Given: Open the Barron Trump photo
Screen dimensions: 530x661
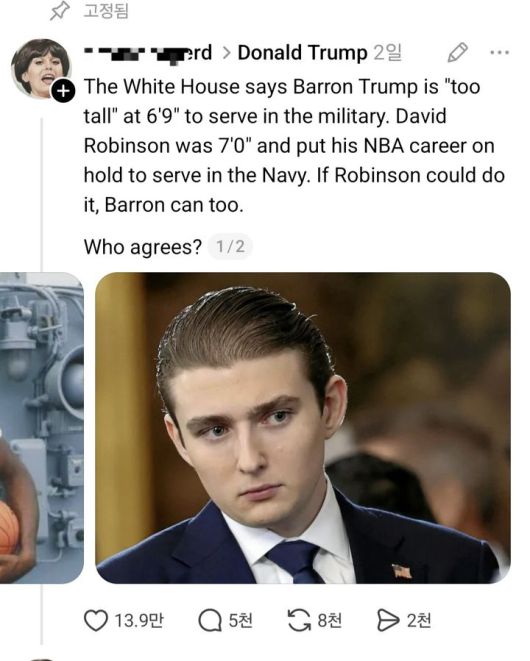Looking at the screenshot, I should coord(303,428).
